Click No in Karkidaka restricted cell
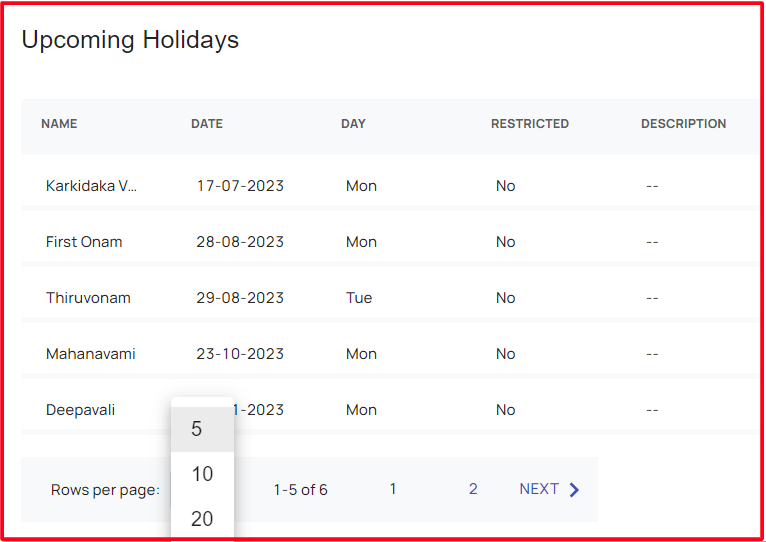 (506, 186)
